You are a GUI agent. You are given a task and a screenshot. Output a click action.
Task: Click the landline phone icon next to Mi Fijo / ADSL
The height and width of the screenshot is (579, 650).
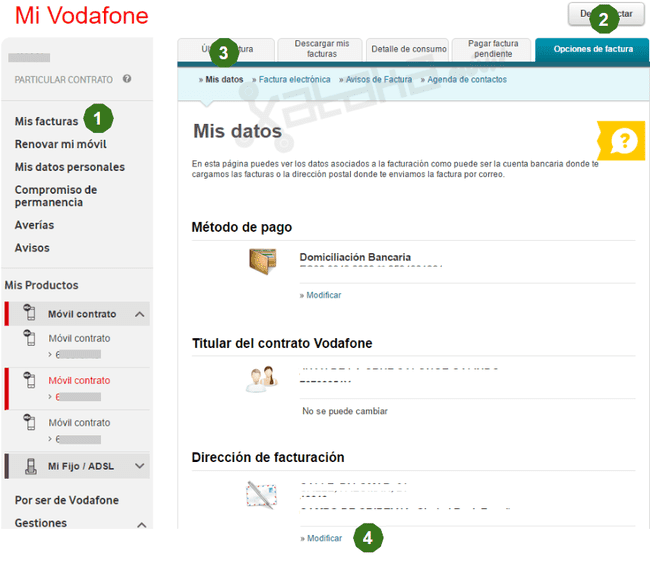coord(30,466)
